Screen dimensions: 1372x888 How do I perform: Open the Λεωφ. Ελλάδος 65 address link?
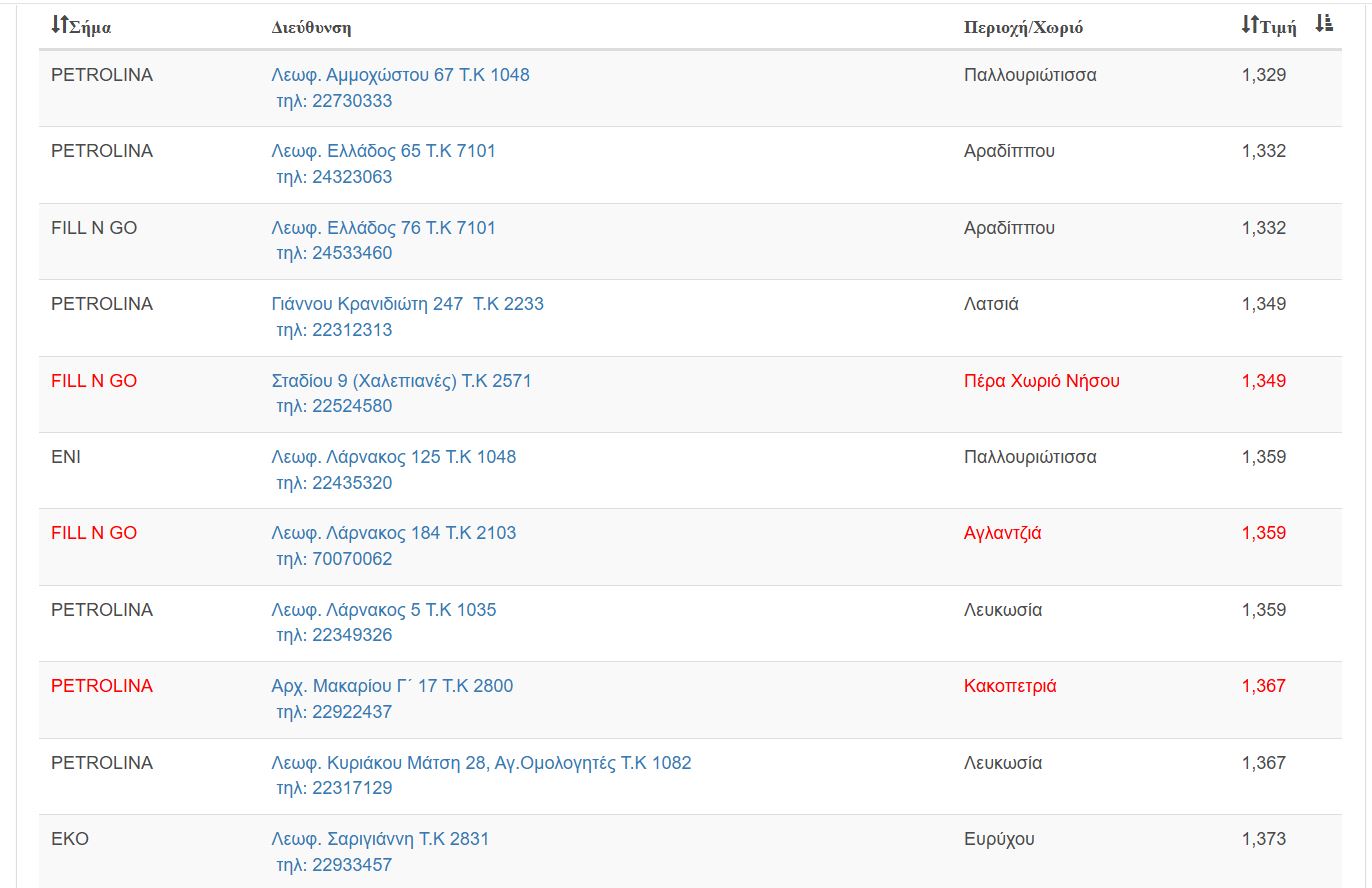click(x=383, y=151)
